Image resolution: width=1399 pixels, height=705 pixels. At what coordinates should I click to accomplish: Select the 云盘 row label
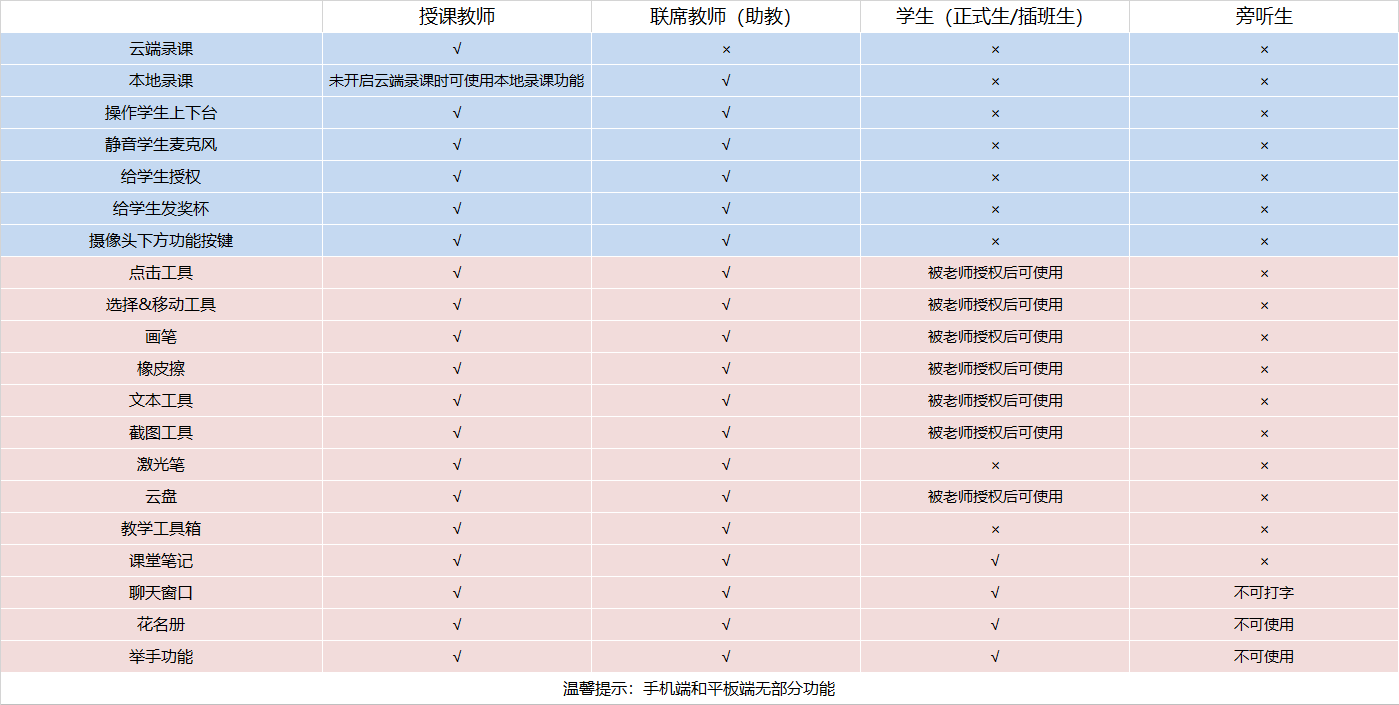161,497
